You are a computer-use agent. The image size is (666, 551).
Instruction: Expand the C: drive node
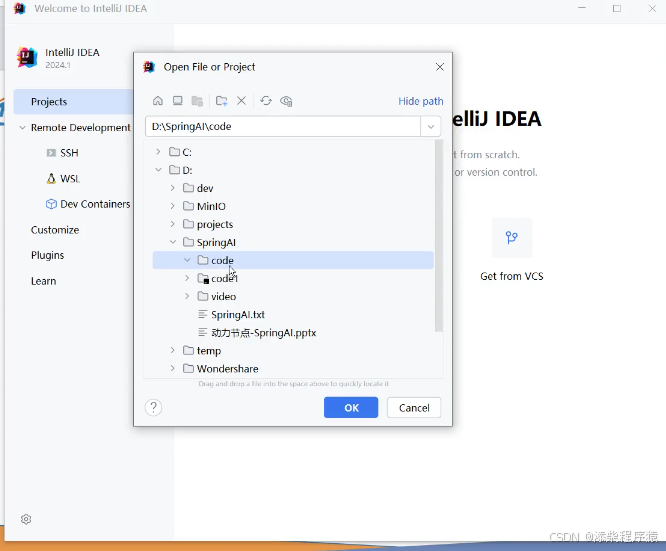pyautogui.click(x=158, y=152)
